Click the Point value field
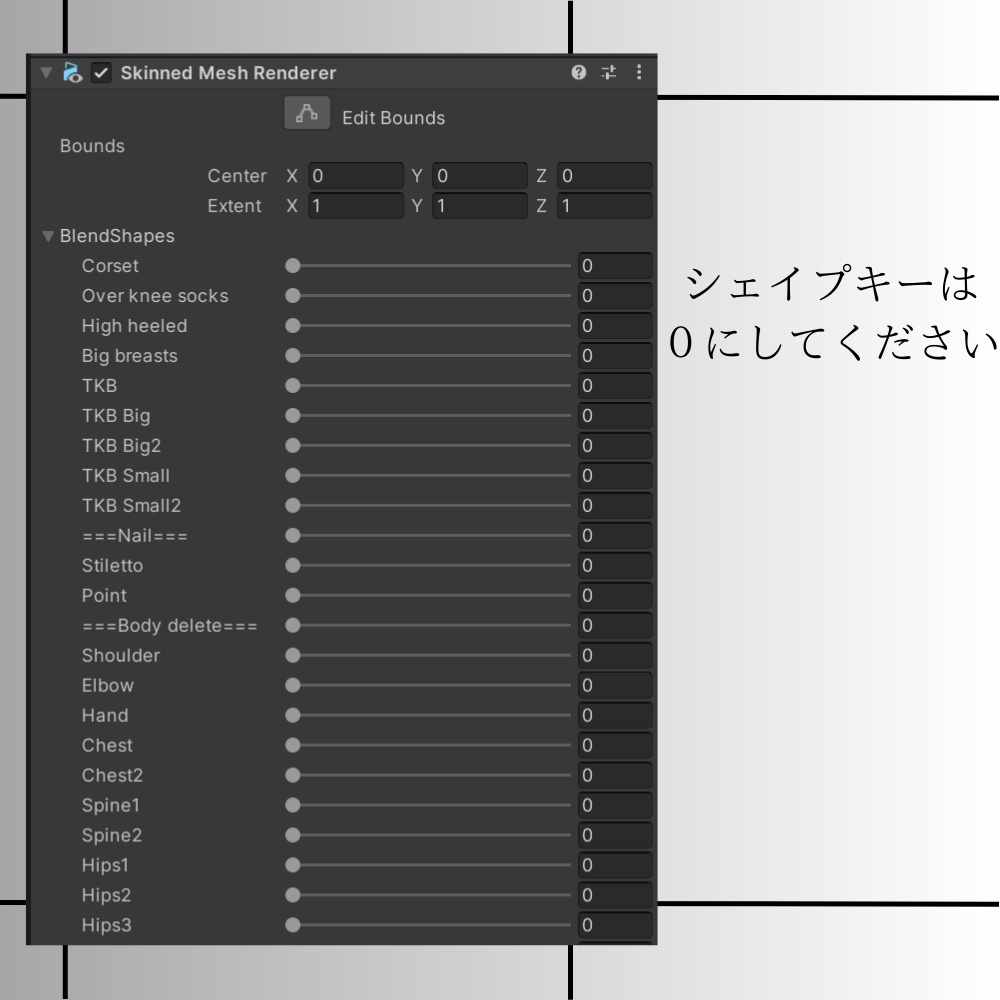The image size is (1000, 1000). (615, 596)
